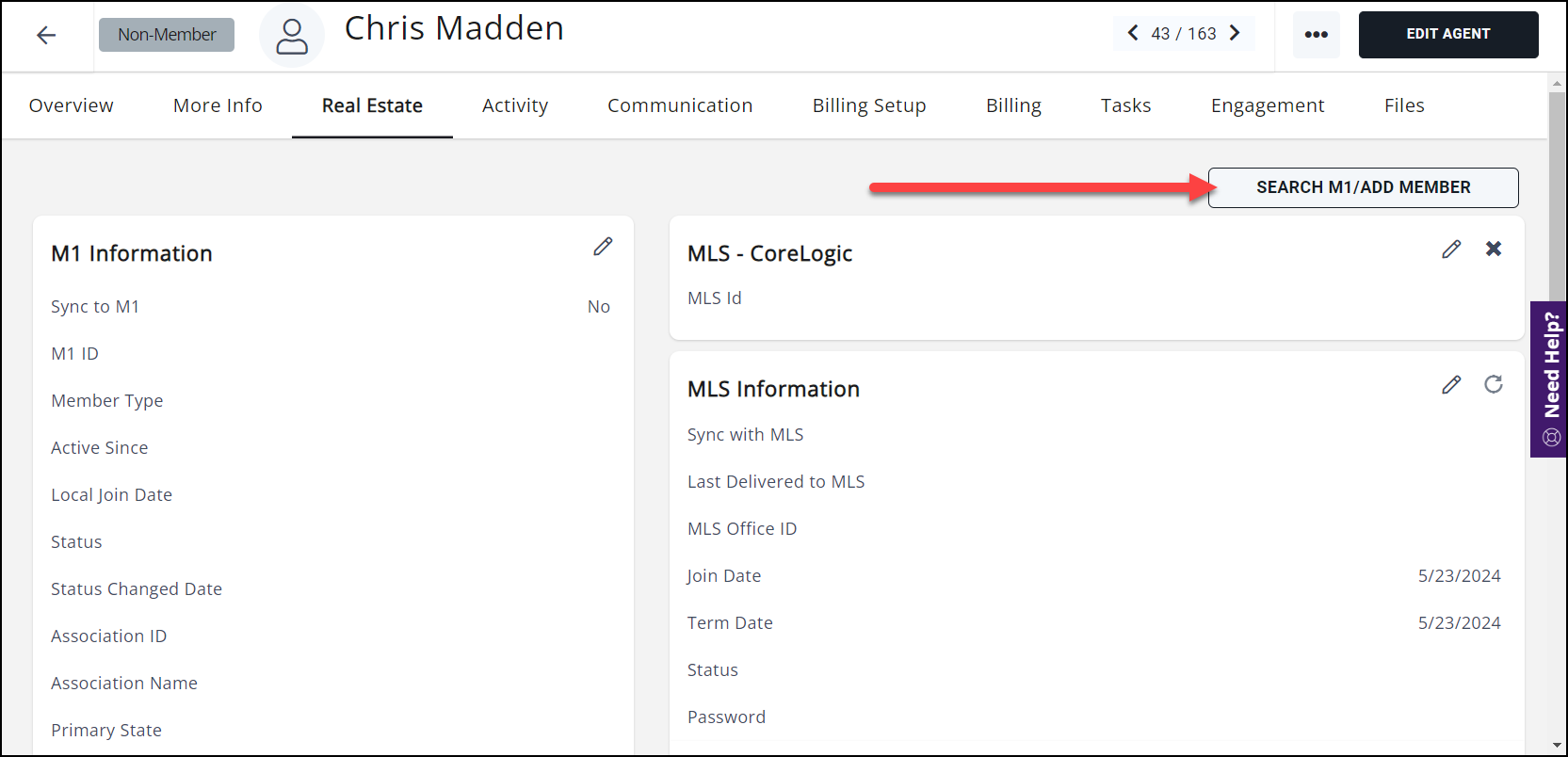Image resolution: width=1568 pixels, height=757 pixels.
Task: Click the Last Delivered to MLS label
Action: click(776, 482)
